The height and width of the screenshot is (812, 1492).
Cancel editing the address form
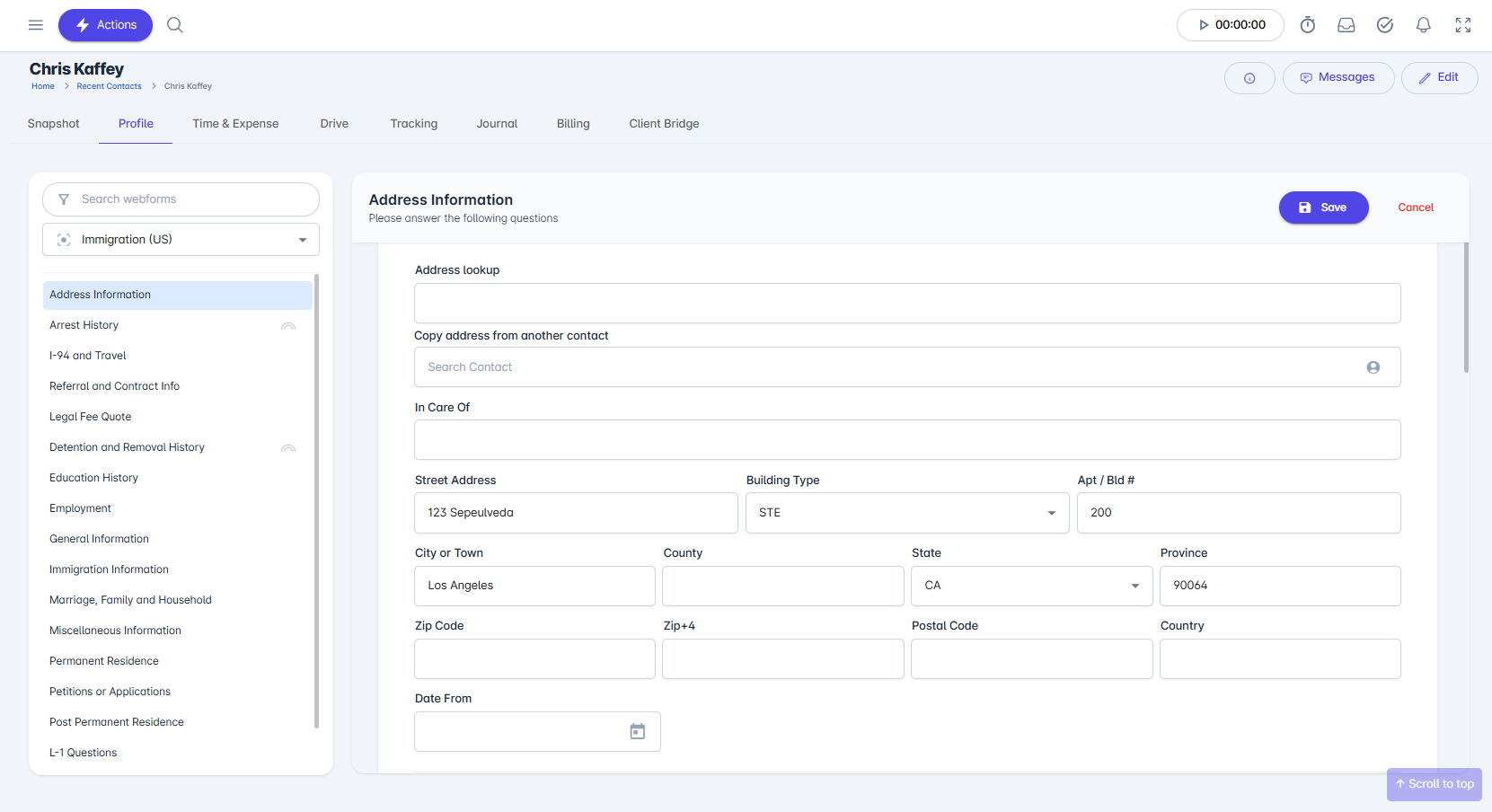[1416, 207]
